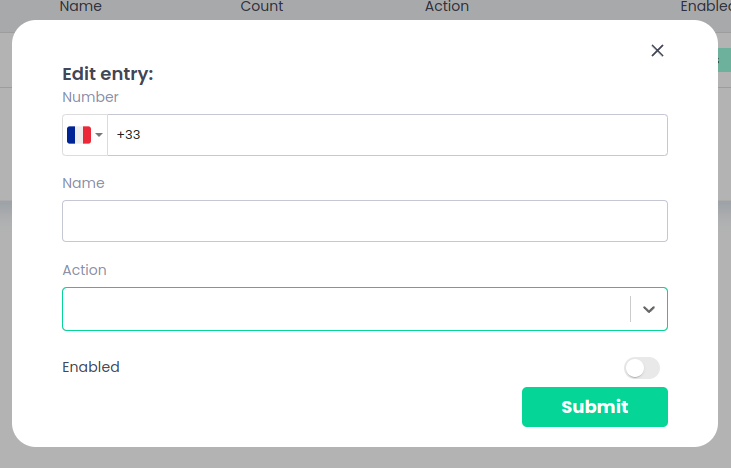Click the Edit entry heading
731x468 pixels.
click(x=107, y=74)
